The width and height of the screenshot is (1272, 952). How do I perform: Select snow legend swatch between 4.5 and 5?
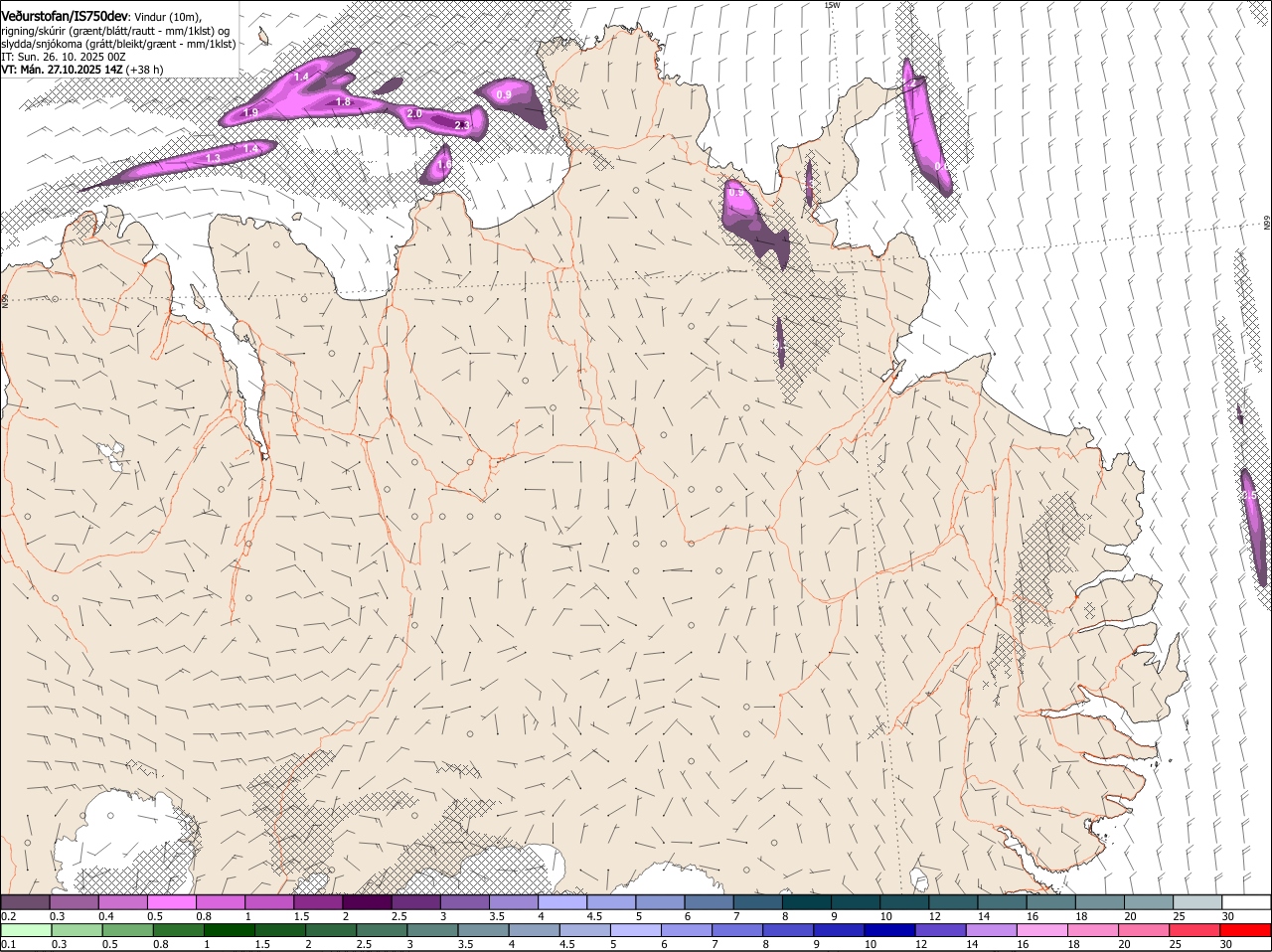point(611,902)
